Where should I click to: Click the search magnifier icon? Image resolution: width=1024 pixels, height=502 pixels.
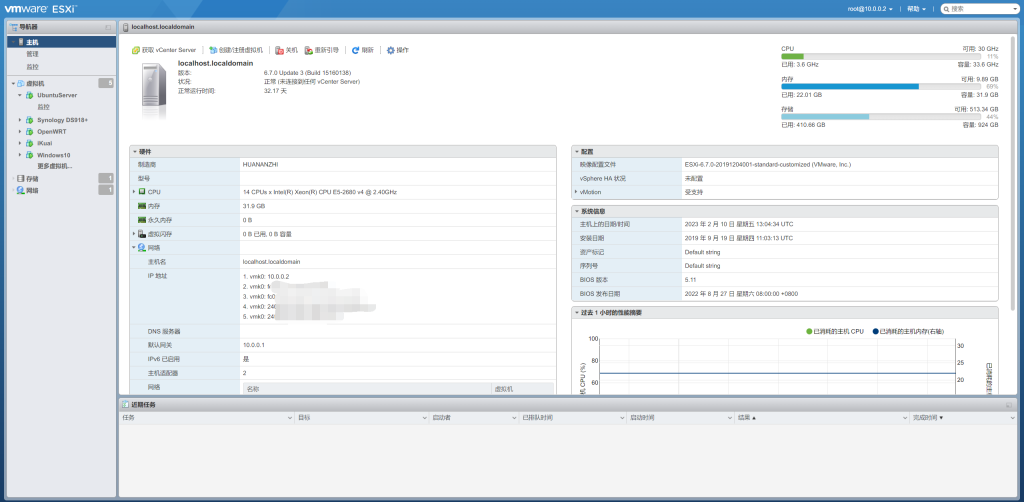[x=946, y=9]
